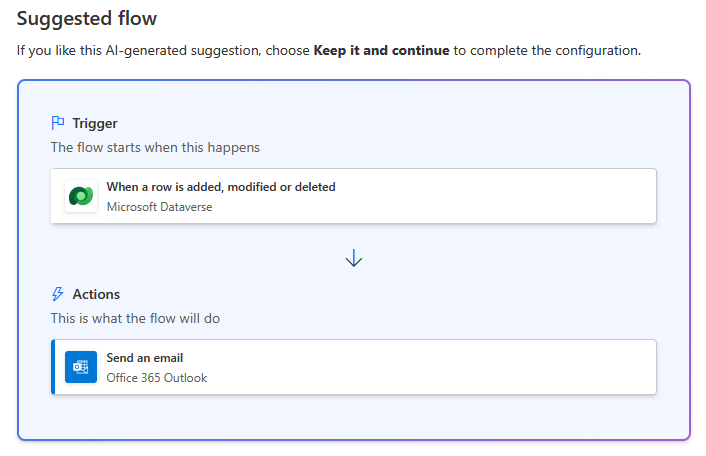Click empty space in the Dataverse trigger card
This screenshot has height=456, width=706.
pos(500,196)
